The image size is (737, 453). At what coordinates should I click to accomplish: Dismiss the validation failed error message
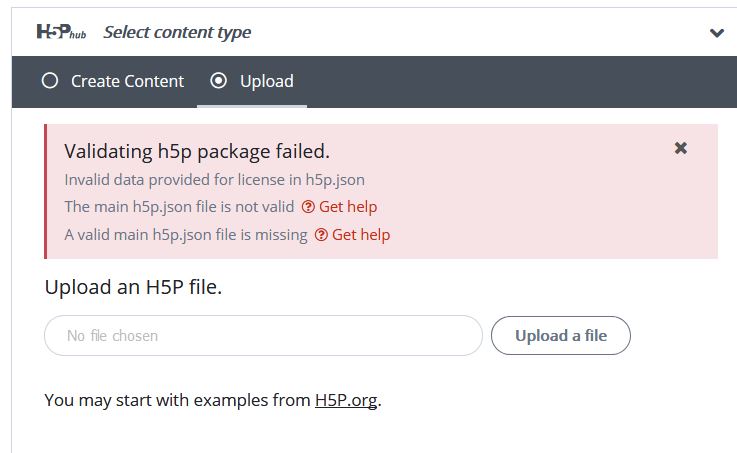[x=681, y=148]
